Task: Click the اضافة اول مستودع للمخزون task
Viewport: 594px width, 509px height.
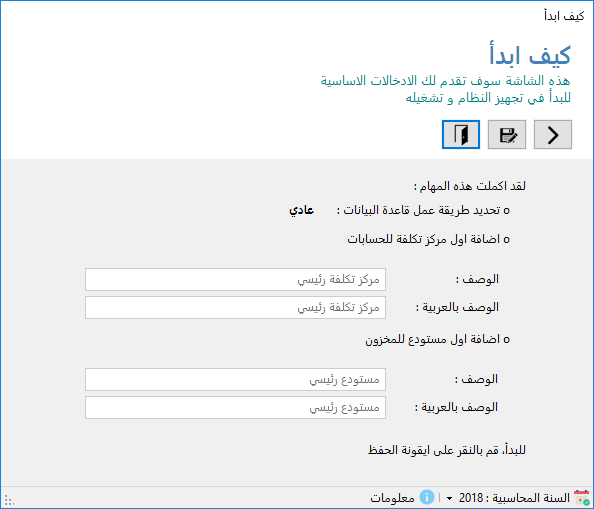Action: pos(438,339)
